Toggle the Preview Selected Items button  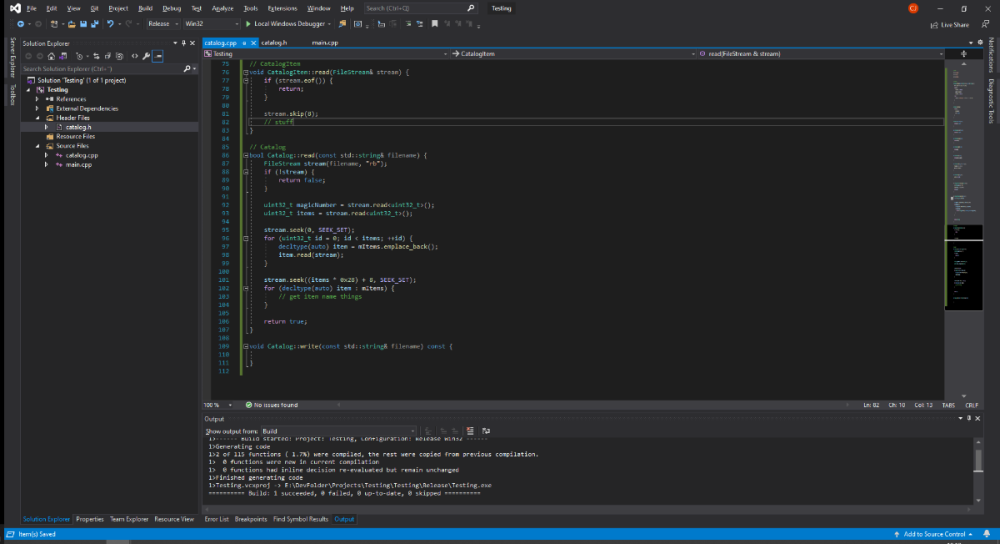coord(159,56)
